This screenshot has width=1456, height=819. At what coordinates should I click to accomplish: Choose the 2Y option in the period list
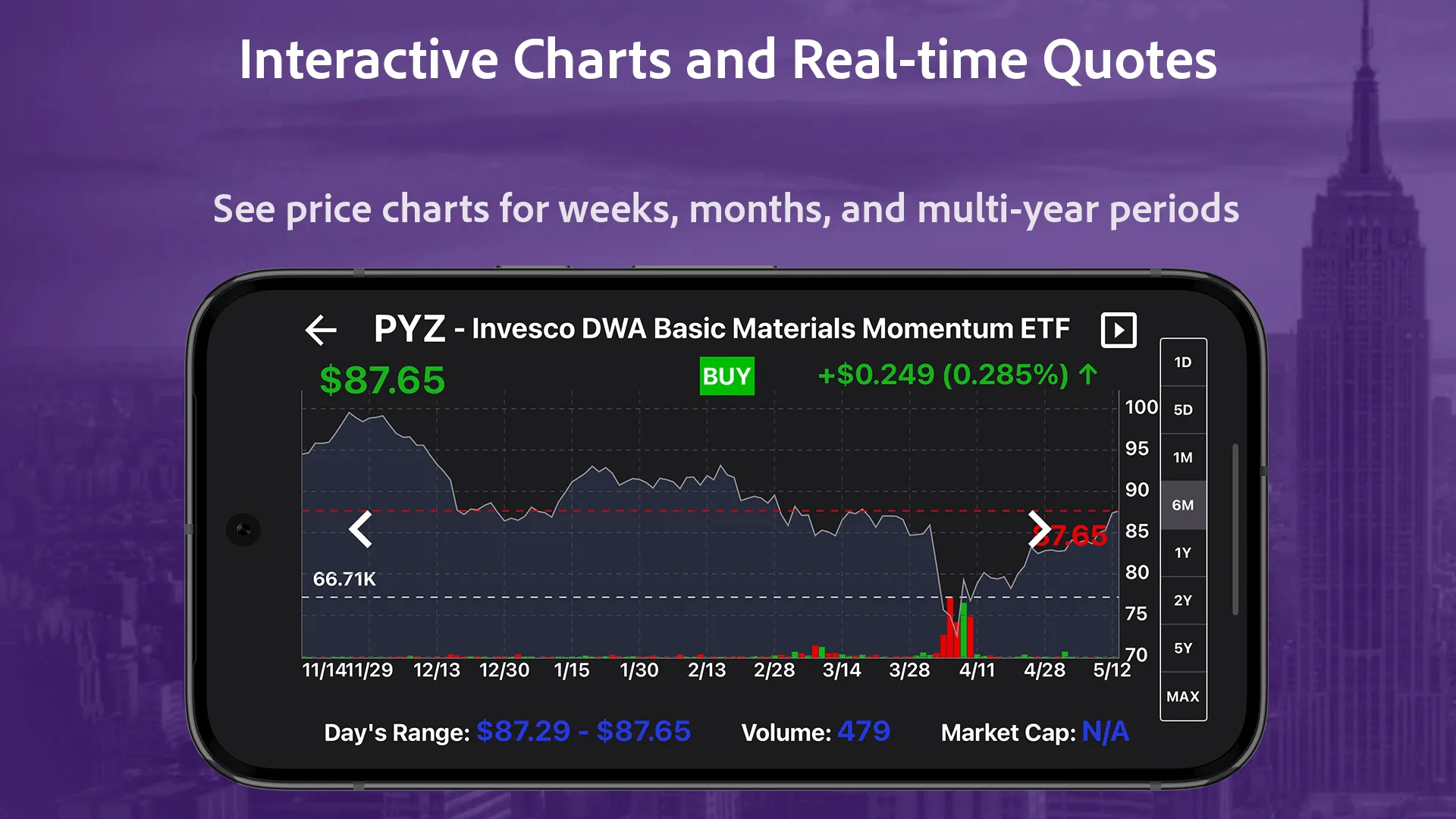(1183, 601)
